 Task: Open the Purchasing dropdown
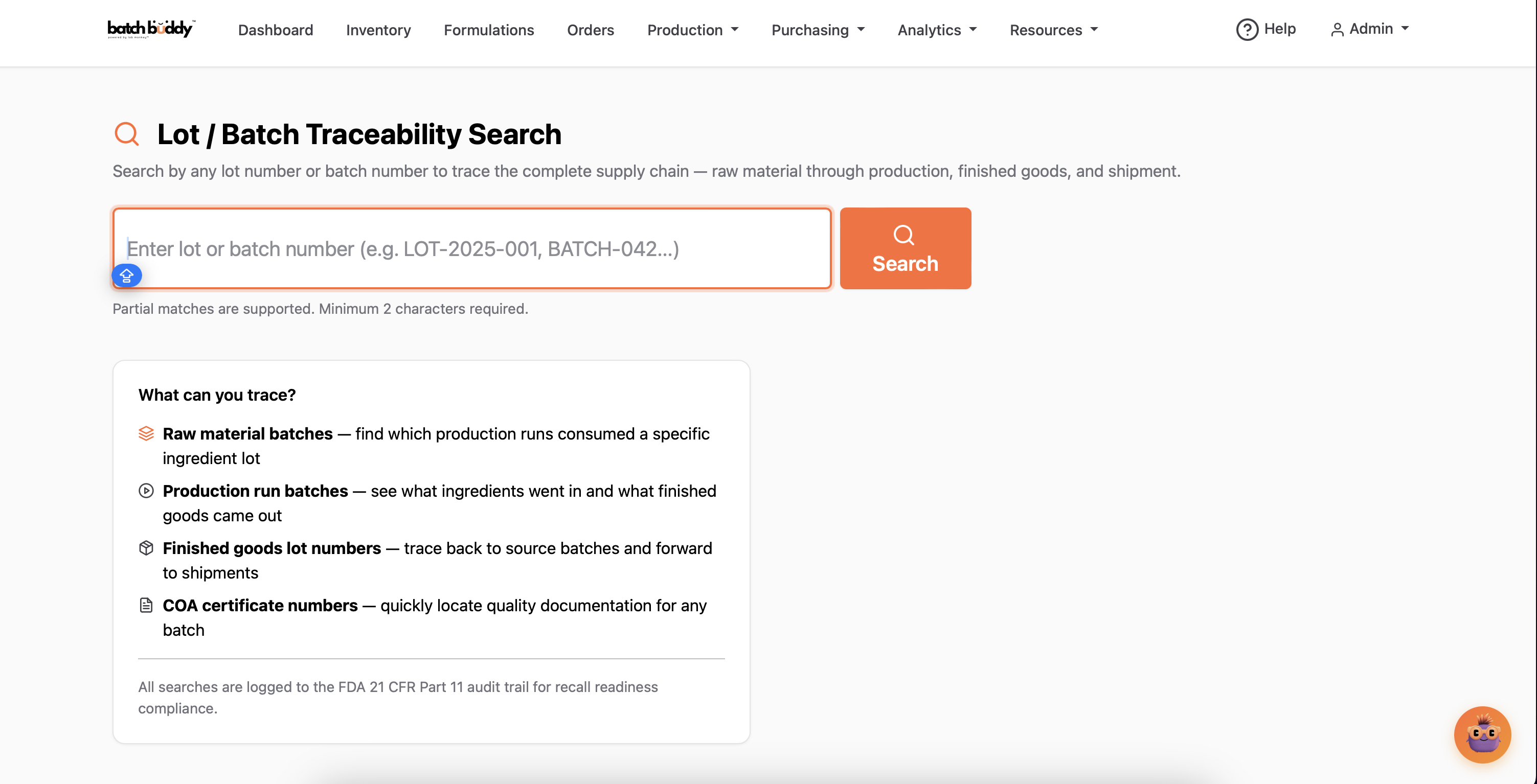(818, 30)
